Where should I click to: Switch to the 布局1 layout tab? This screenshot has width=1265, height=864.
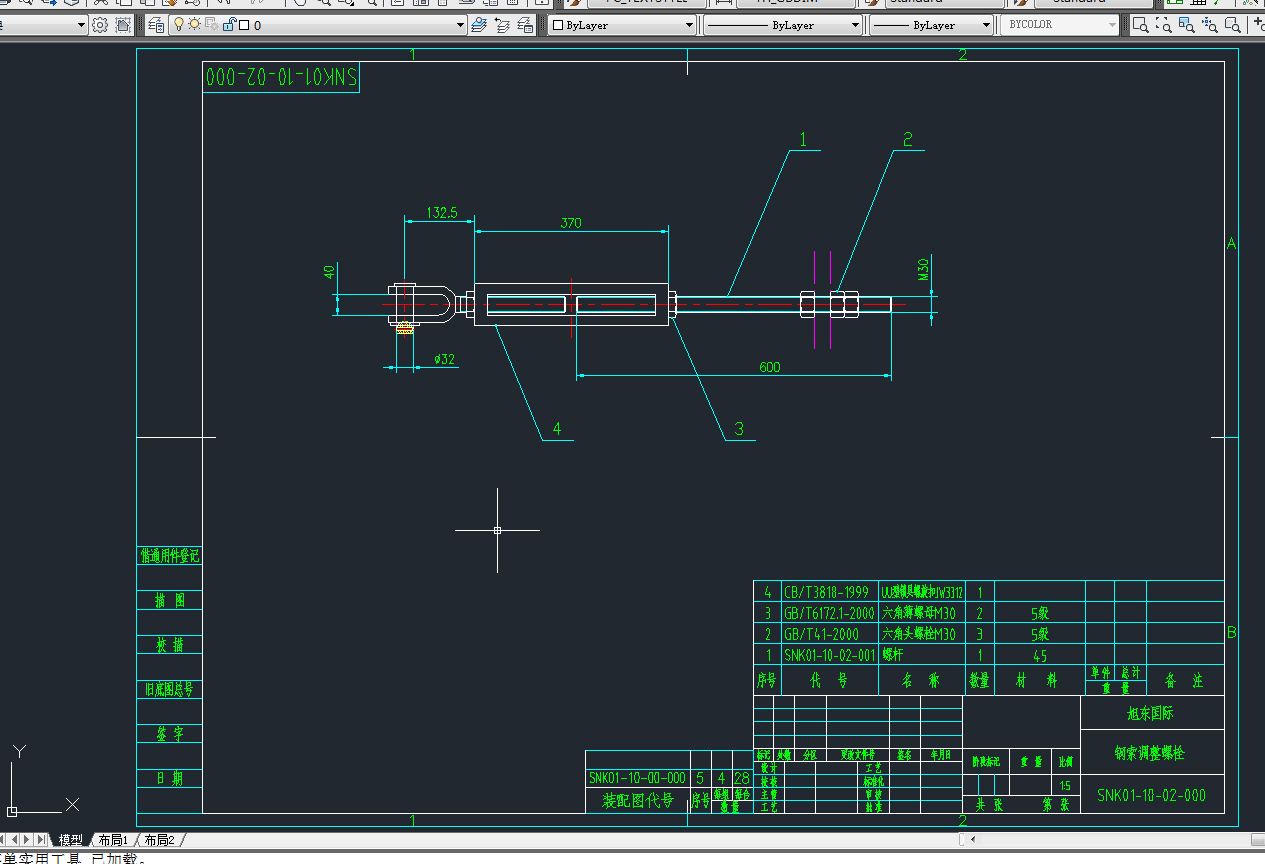(112, 840)
